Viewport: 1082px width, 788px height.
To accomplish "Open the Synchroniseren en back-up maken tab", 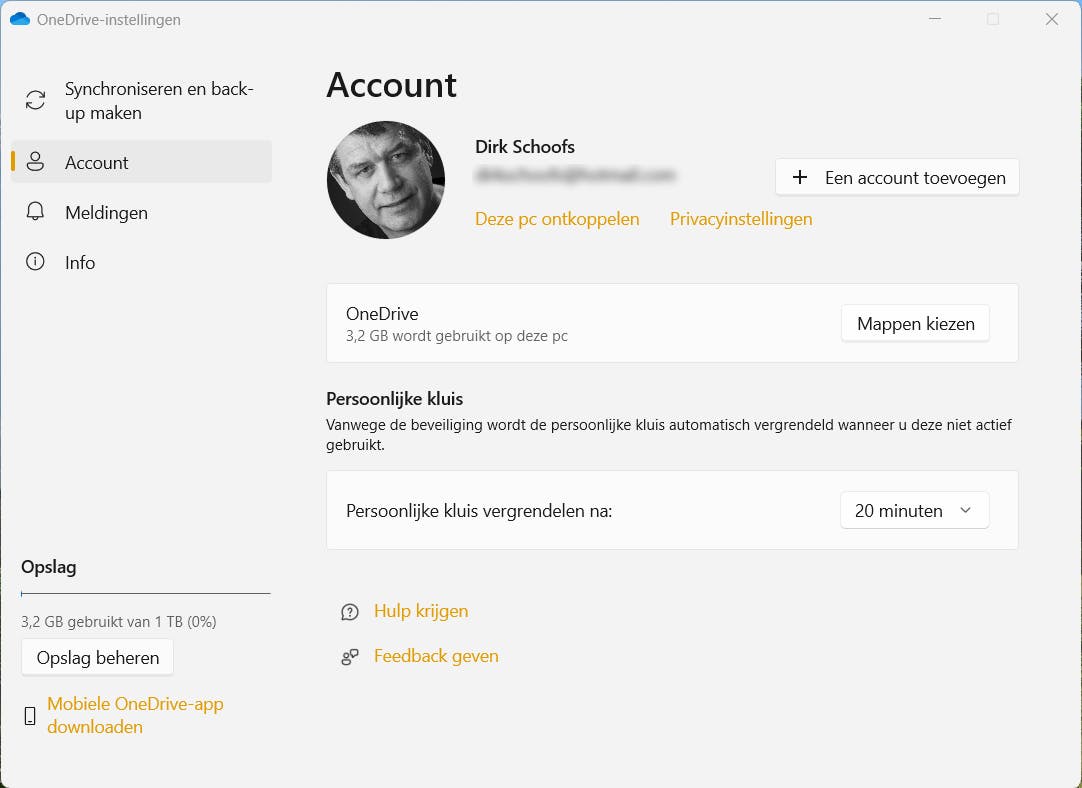I will 159,101.
